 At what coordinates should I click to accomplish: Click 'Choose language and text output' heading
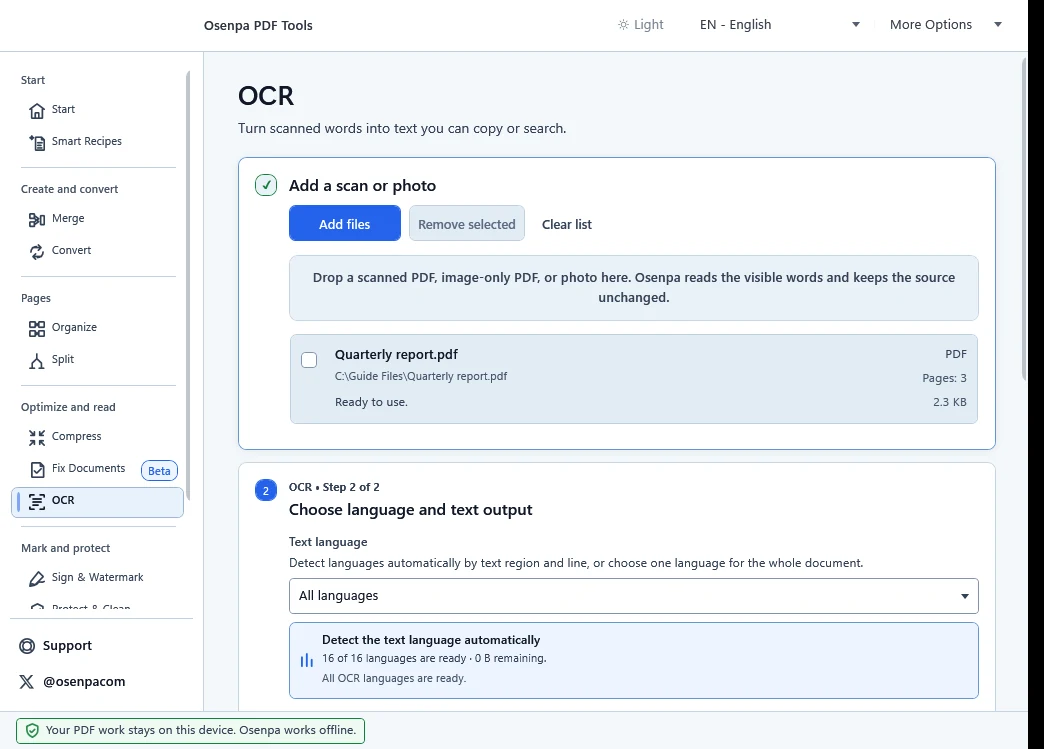click(x=410, y=510)
